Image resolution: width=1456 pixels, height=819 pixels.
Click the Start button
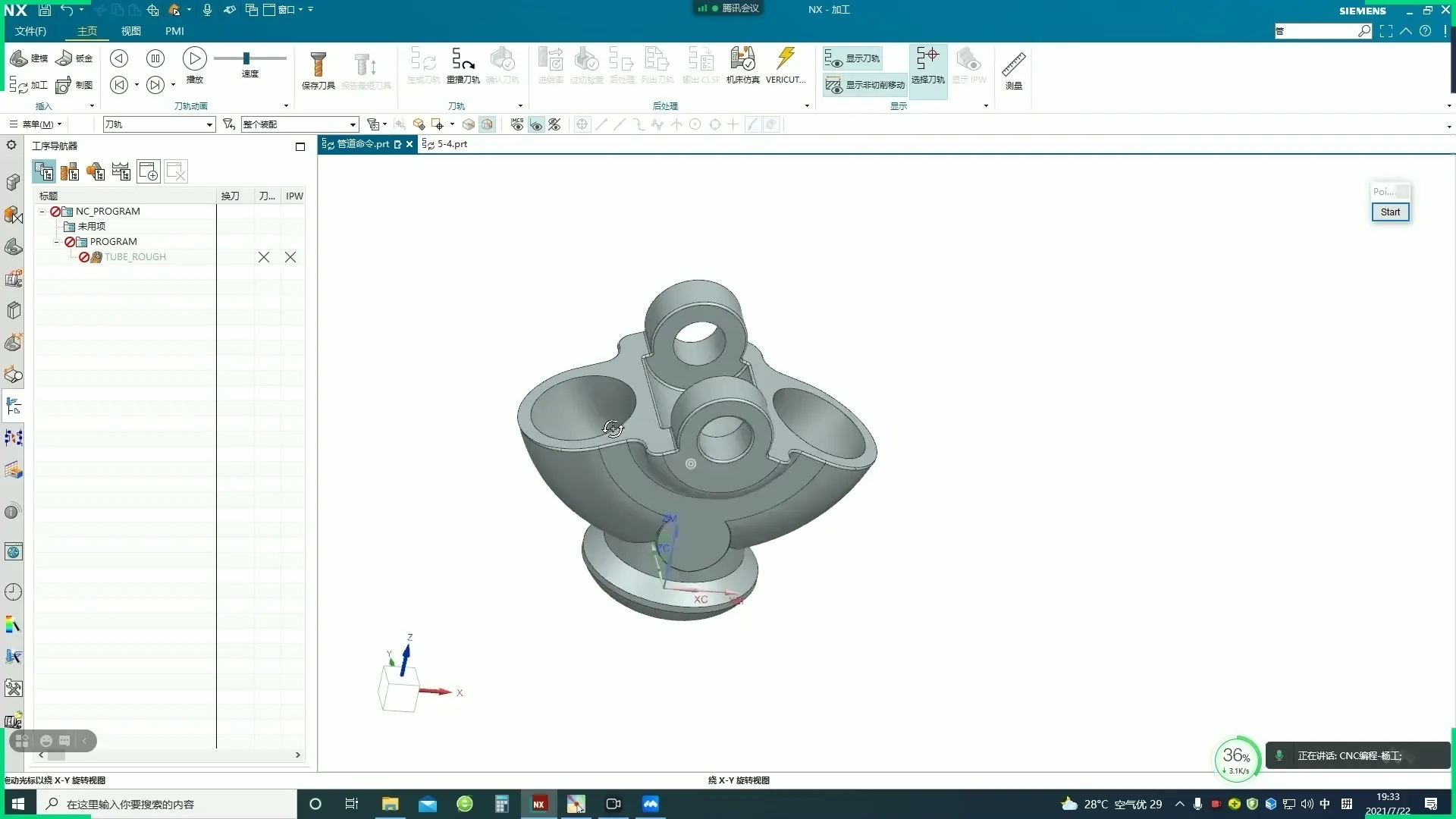pos(1389,212)
